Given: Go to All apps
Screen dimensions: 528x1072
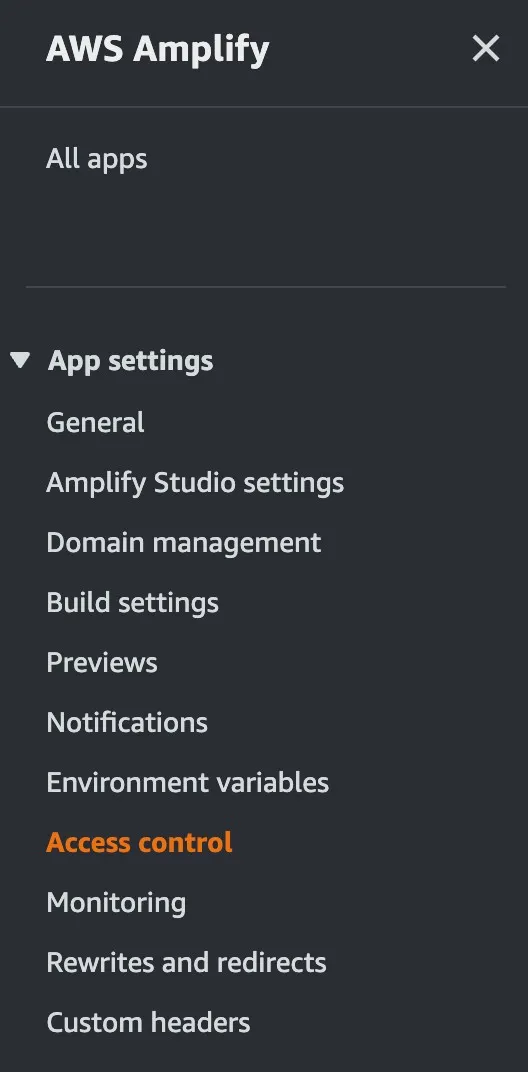Looking at the screenshot, I should [x=96, y=159].
